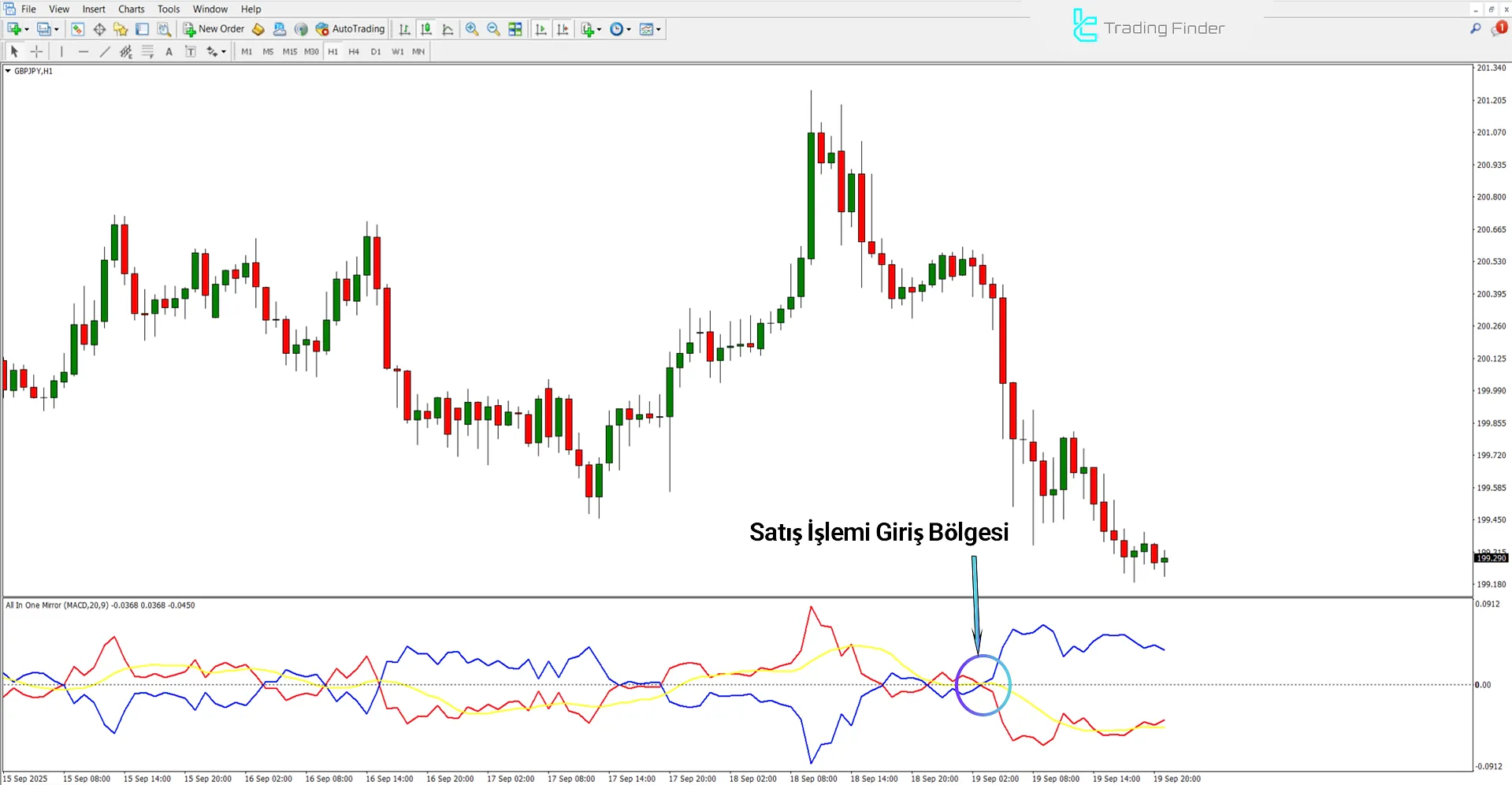The height and width of the screenshot is (785, 1512).
Task: Draw a trendline with the Trendline tool
Action: (105, 52)
